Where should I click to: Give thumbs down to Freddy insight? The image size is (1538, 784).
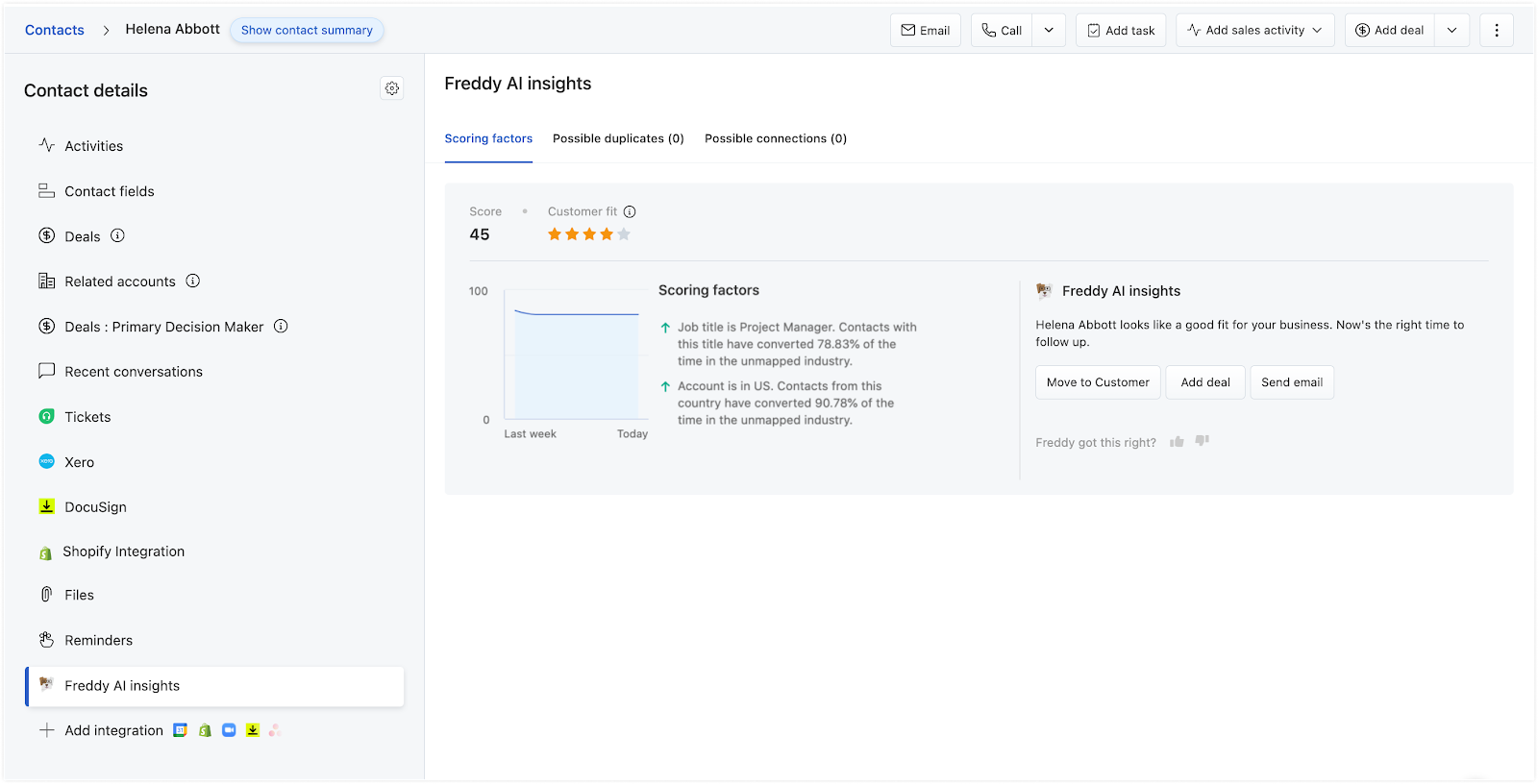[x=1202, y=441]
